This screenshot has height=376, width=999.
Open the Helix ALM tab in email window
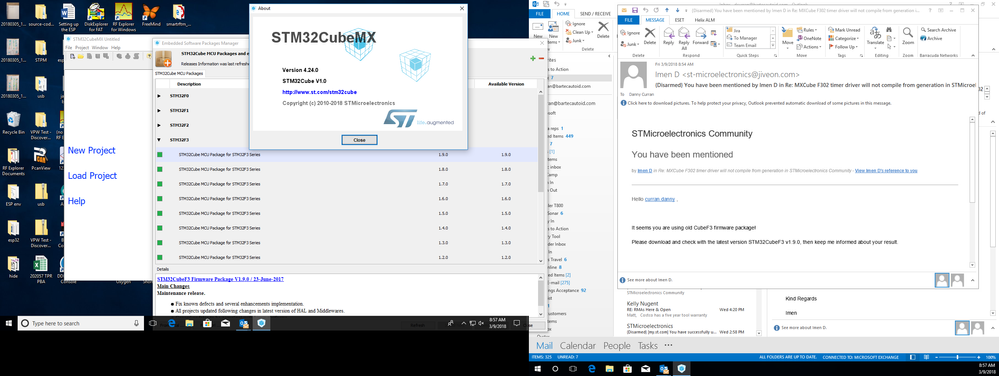704,20
